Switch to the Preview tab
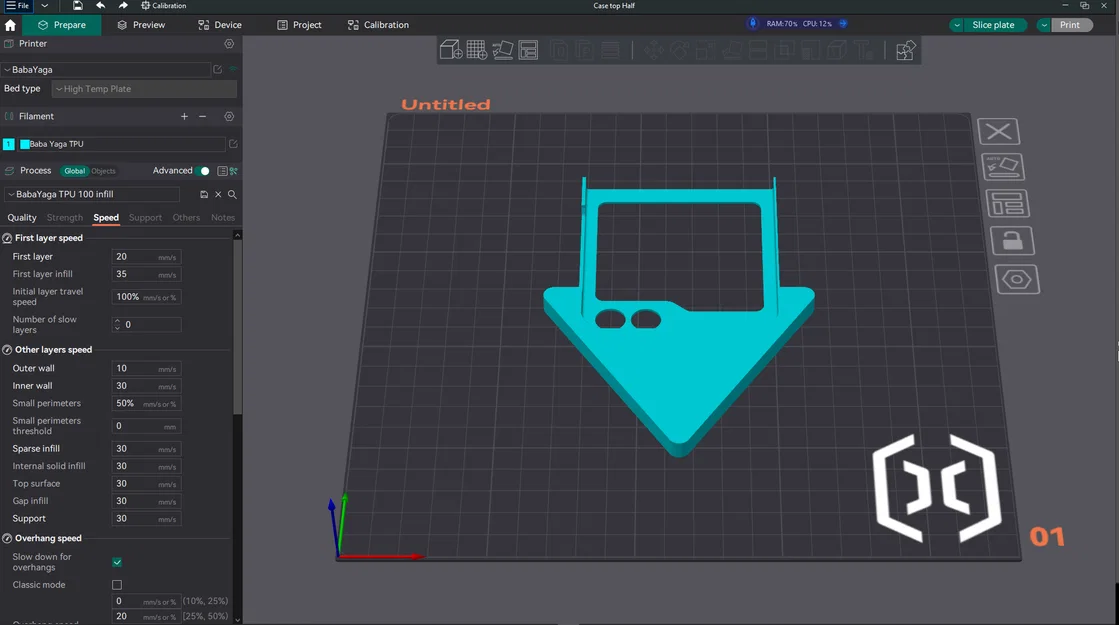 (141, 25)
